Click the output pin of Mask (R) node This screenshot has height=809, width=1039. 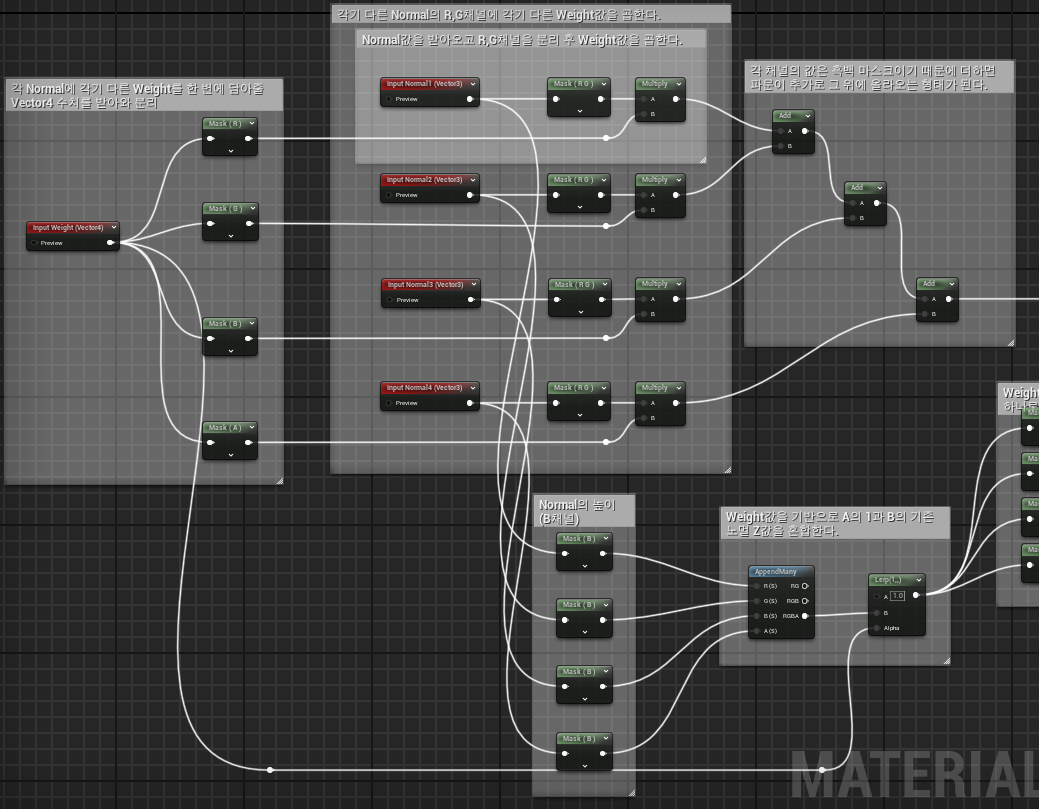coord(248,138)
